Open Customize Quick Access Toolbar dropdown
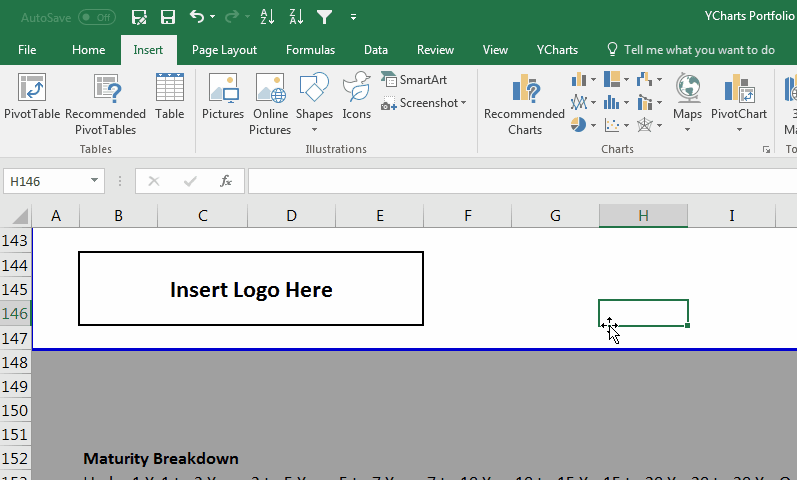Viewport: 797px width, 480px height. (353, 17)
